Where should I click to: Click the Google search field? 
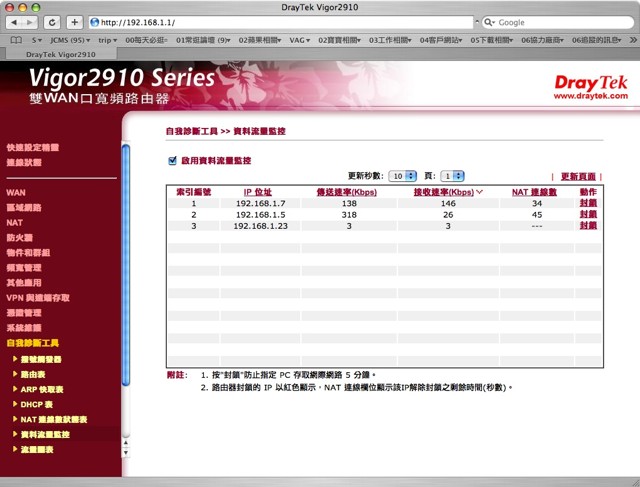[x=558, y=22]
